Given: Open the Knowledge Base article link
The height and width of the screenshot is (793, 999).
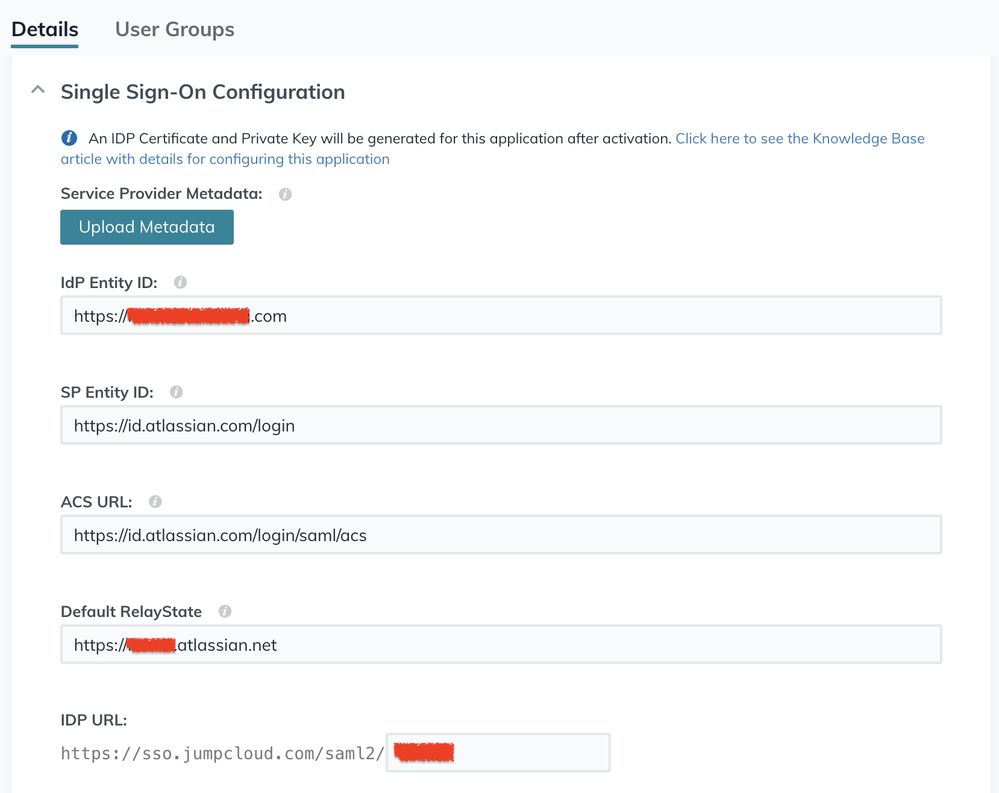Looking at the screenshot, I should (x=800, y=138).
